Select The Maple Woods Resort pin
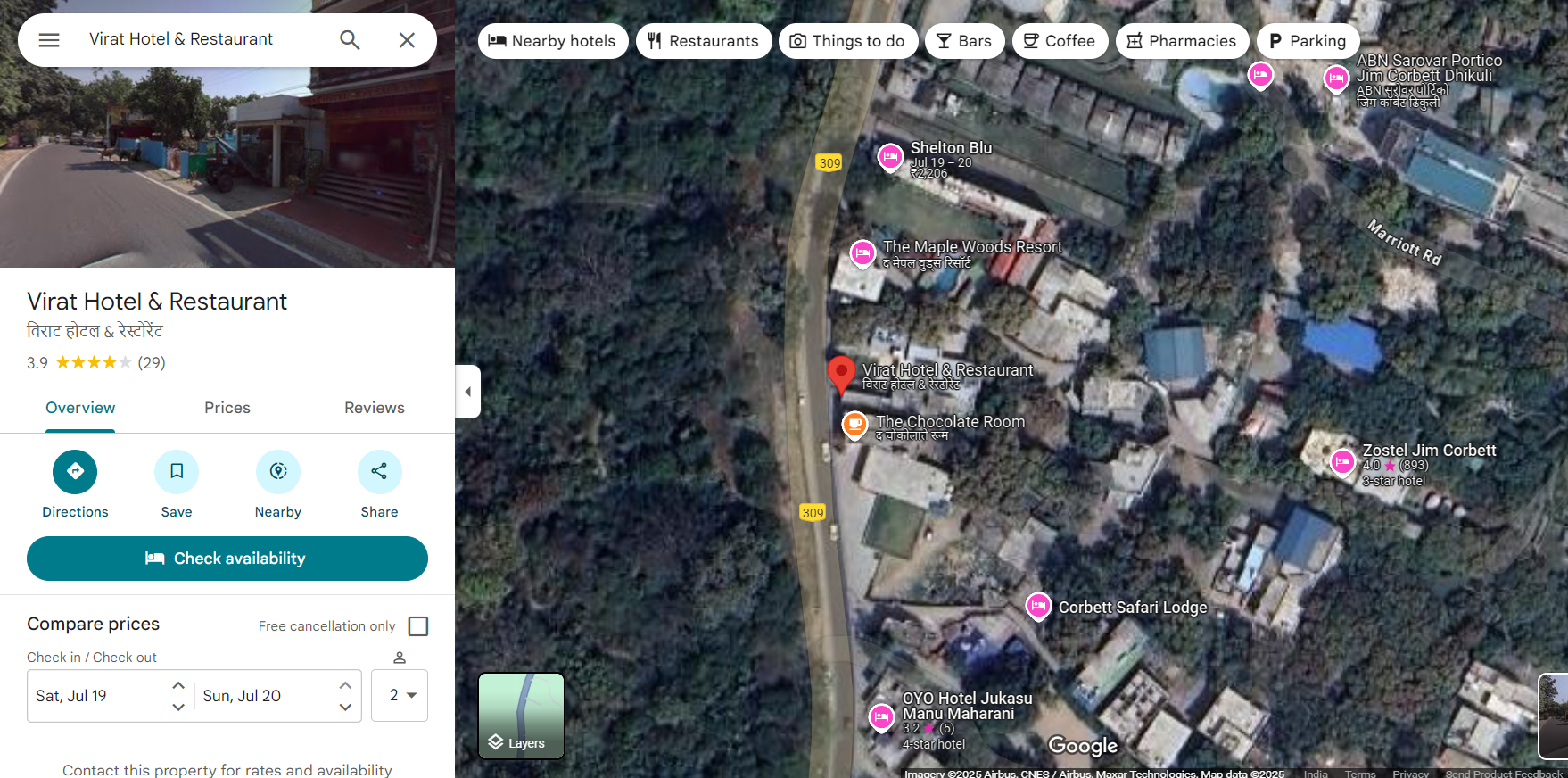Image resolution: width=1568 pixels, height=778 pixels. (862, 254)
